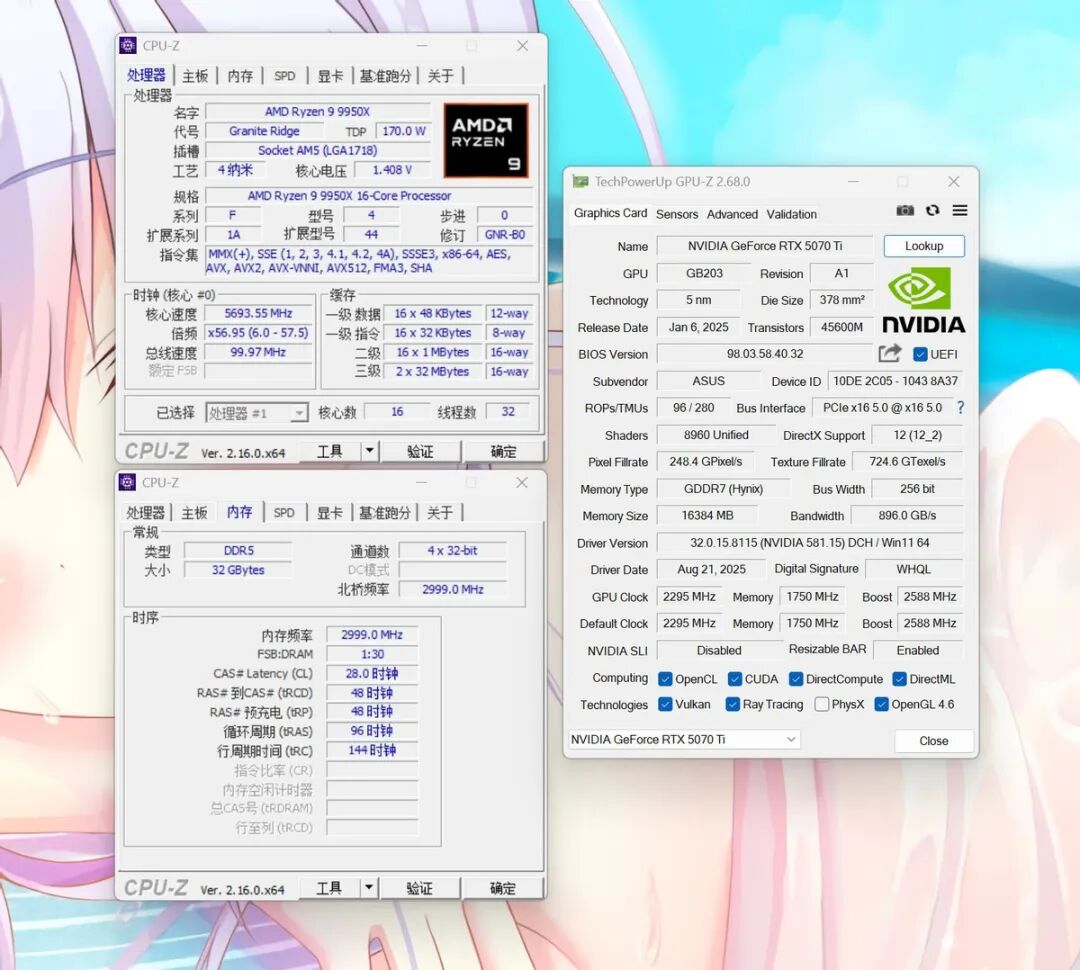Click memory type value DDR5

(x=238, y=550)
